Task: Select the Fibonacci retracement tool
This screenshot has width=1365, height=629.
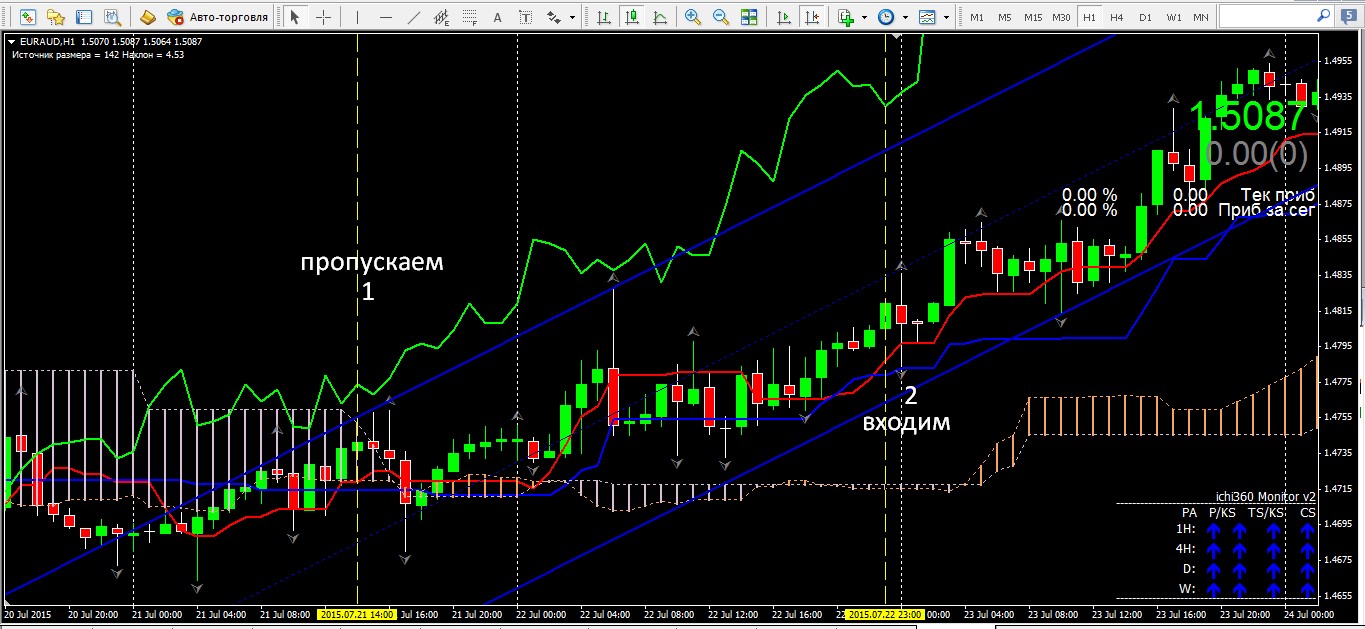Action: 469,17
